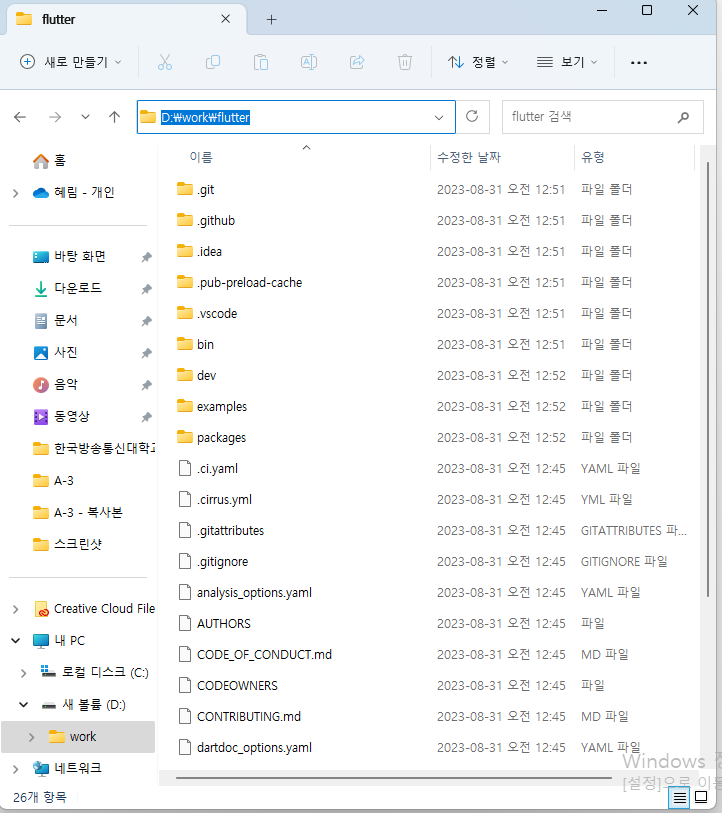This screenshot has height=813, width=722.
Task: Expand the work folder node
Action: click(32, 737)
